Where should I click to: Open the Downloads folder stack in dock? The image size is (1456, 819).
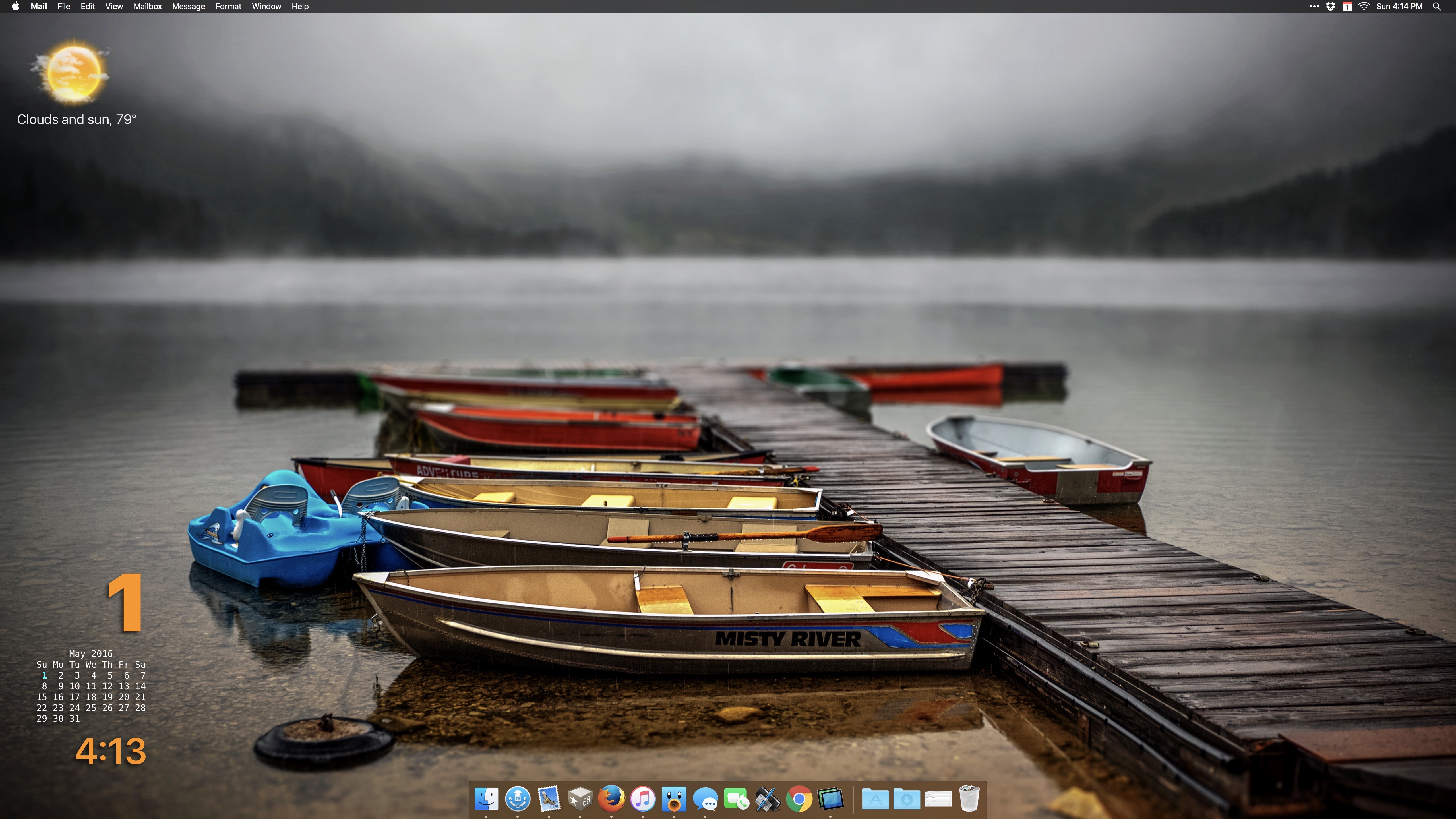906,799
